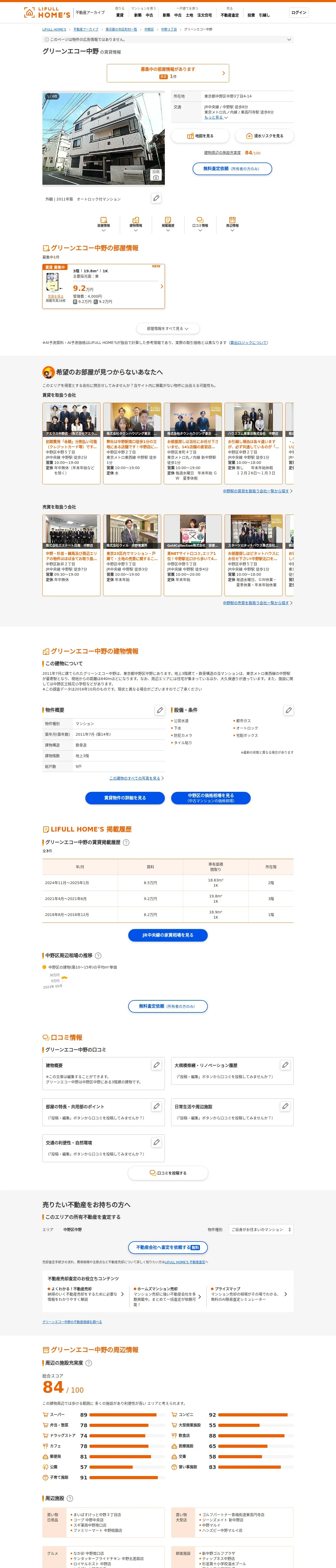Screen dimensions: 336x1568
Task: Click pencil edit icon under building photo
Action: tap(156, 198)
